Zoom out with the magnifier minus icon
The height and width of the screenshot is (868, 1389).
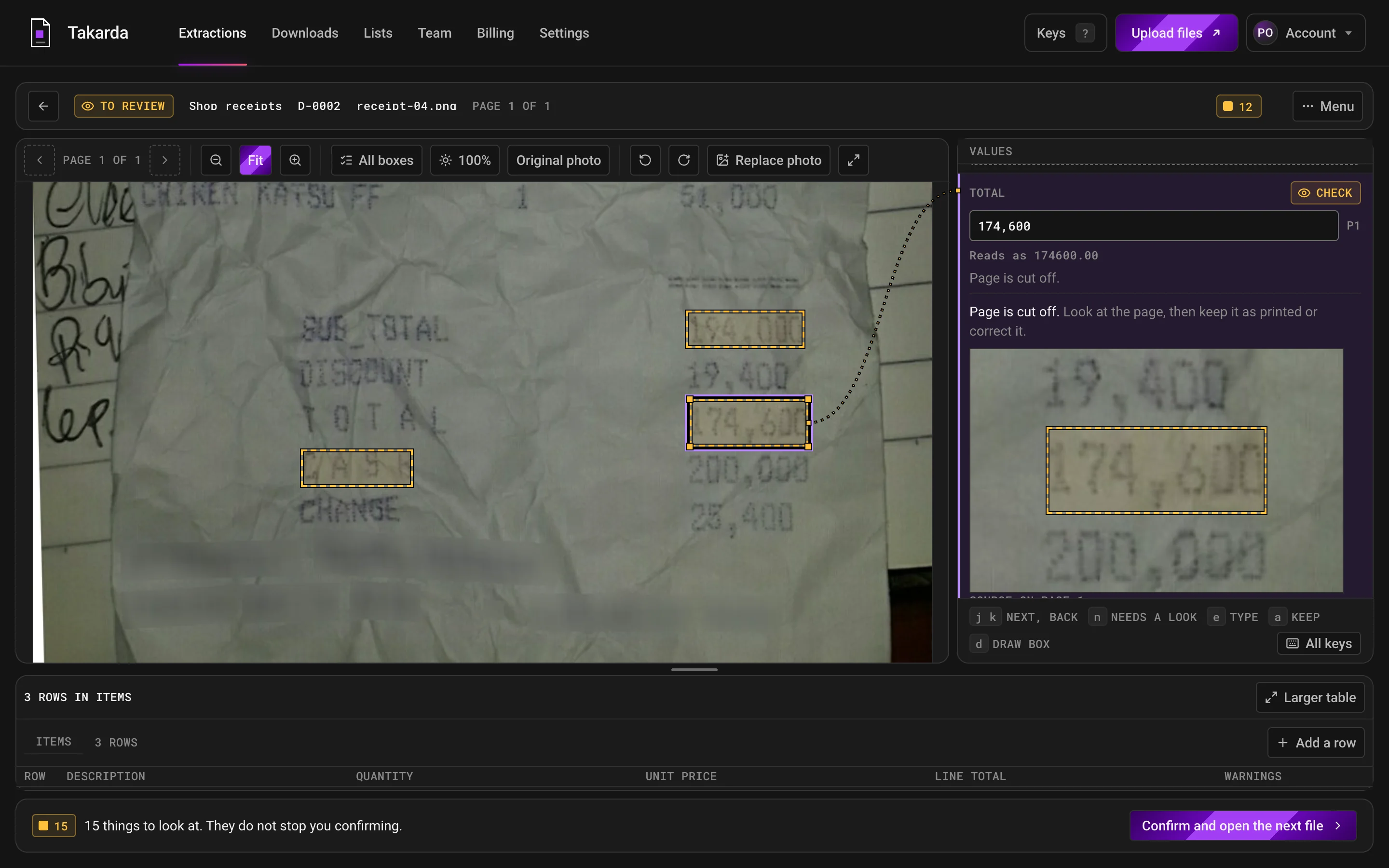click(216, 160)
